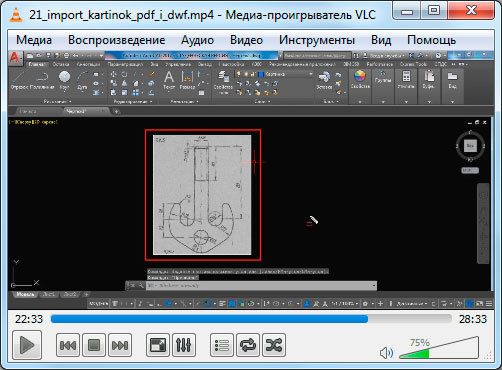Seek in video using blue progress bar
The height and width of the screenshot is (370, 502).
tap(251, 319)
